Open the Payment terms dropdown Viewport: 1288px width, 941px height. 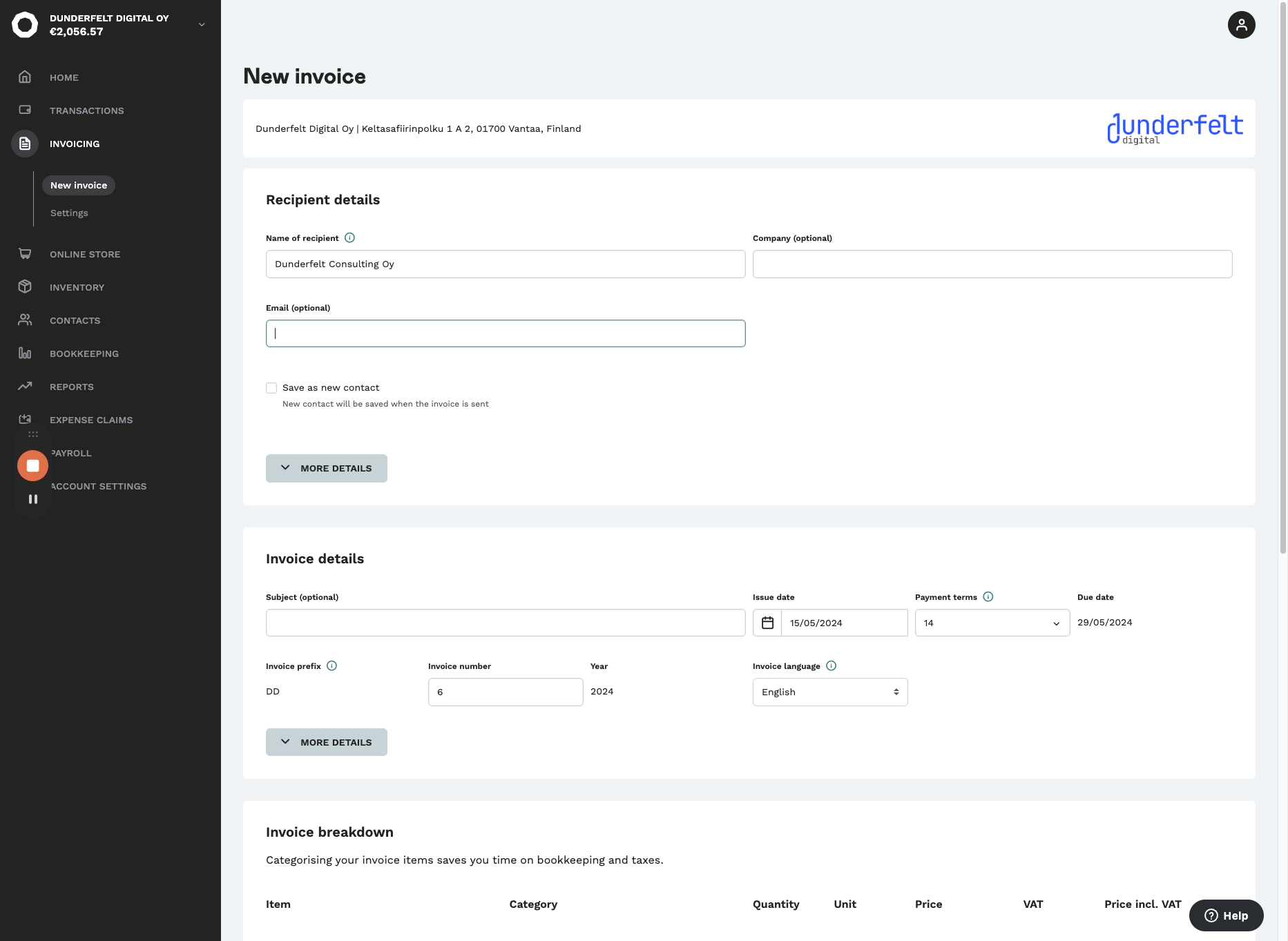pos(992,623)
